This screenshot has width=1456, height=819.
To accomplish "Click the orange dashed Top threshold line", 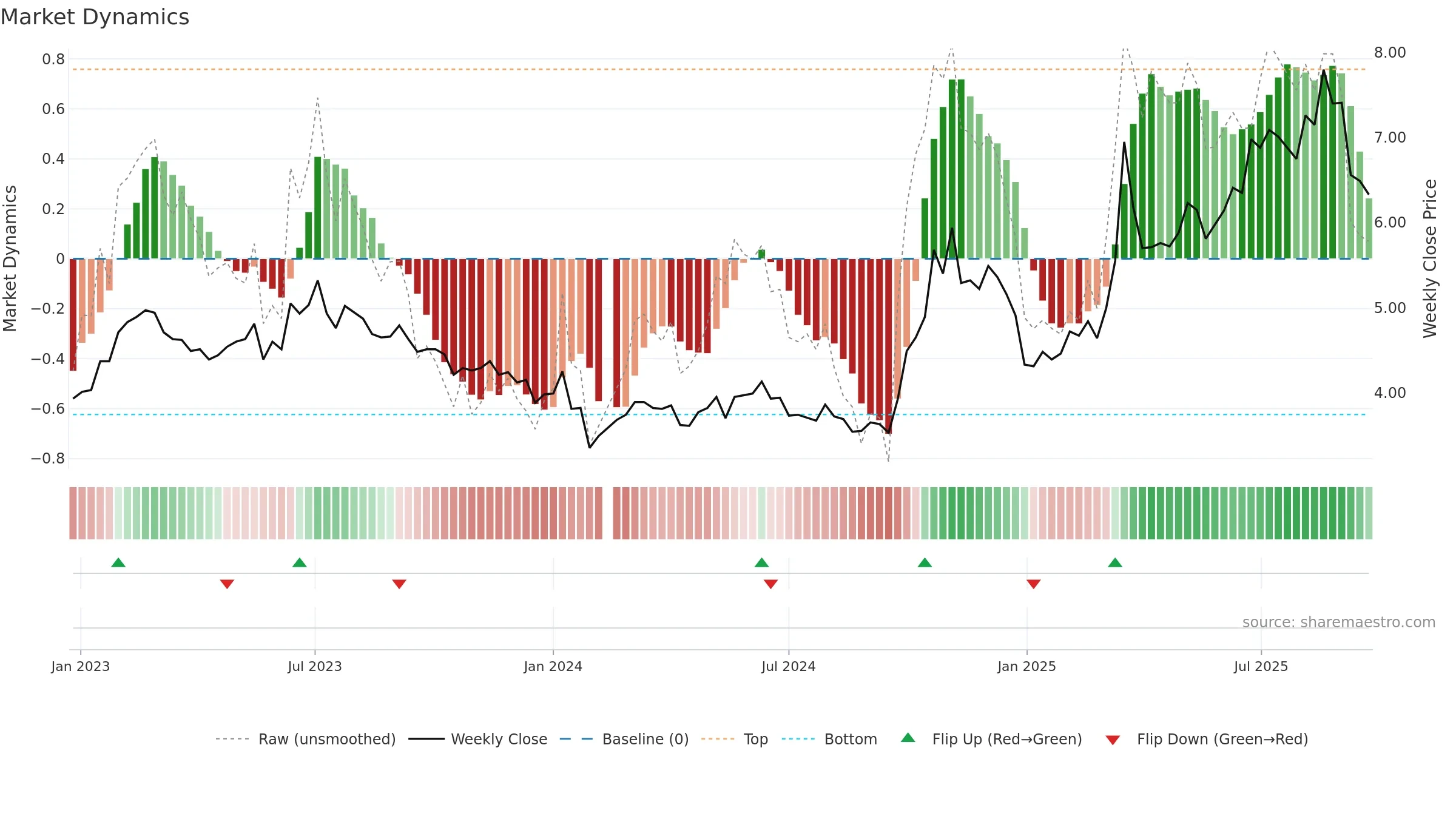I will pyautogui.click(x=720, y=69).
